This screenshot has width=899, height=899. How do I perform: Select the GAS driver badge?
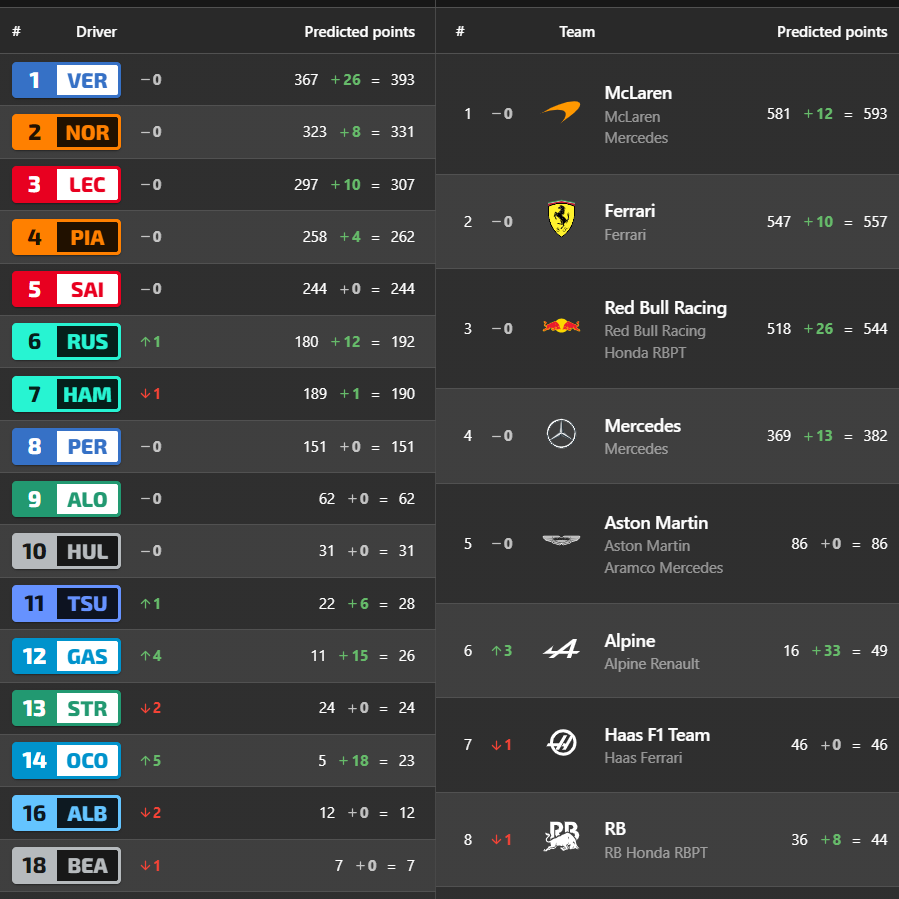click(67, 656)
